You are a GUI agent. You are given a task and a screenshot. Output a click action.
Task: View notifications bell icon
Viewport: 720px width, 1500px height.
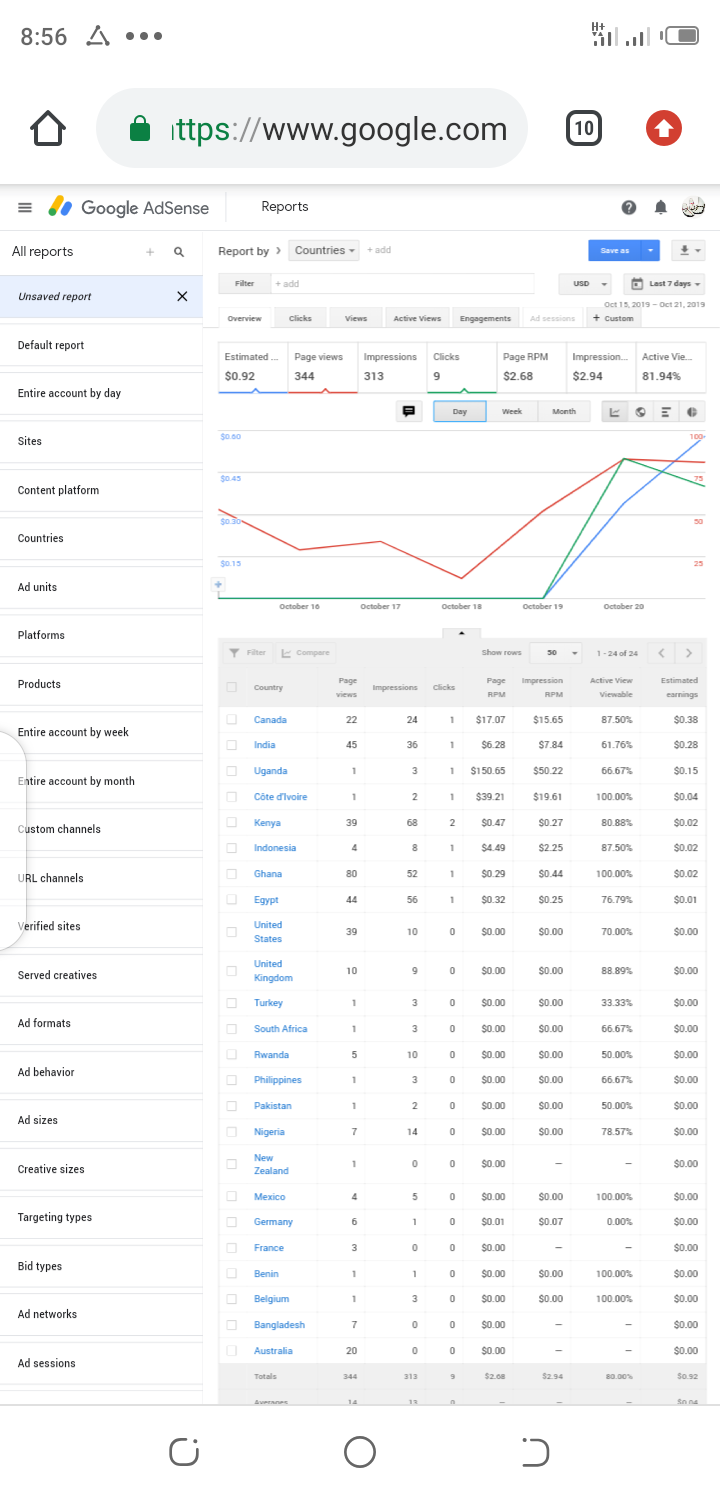tap(660, 207)
